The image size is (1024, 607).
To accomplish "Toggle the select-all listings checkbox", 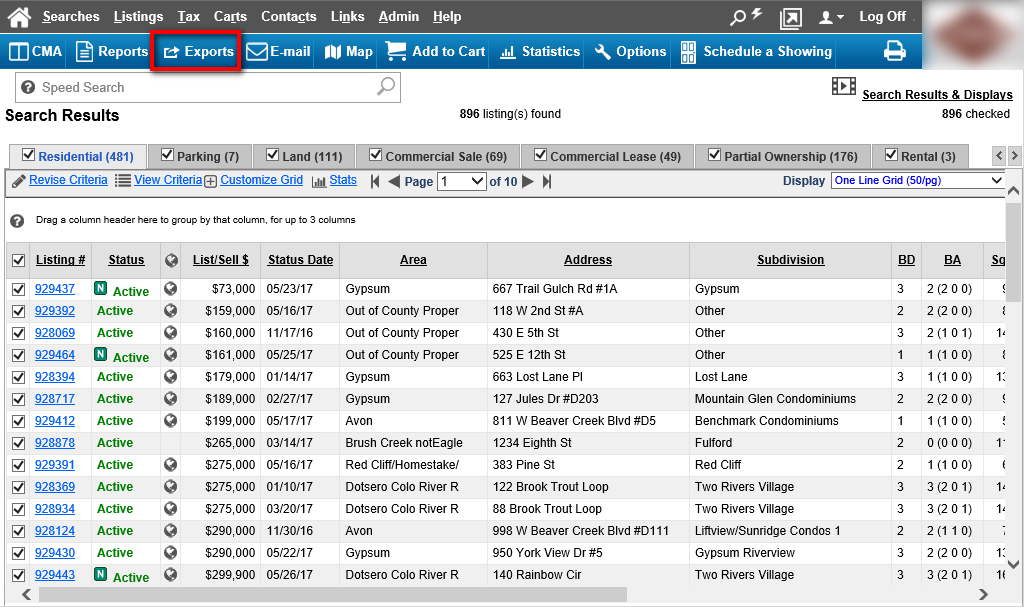I will (18, 261).
